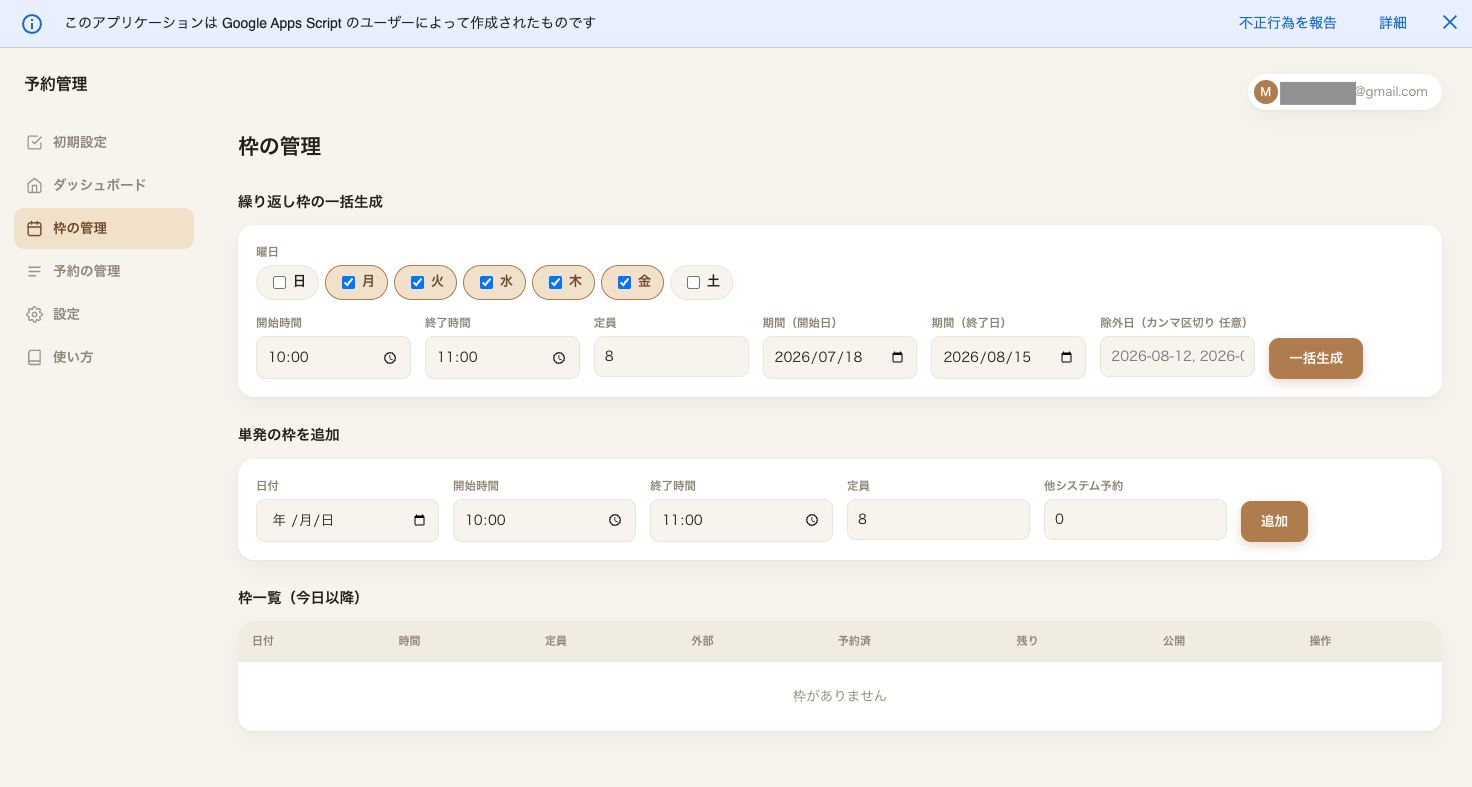The height and width of the screenshot is (787, 1472).
Task: Open the clock picker in the bulk 終了時間 field
Action: coord(559,357)
